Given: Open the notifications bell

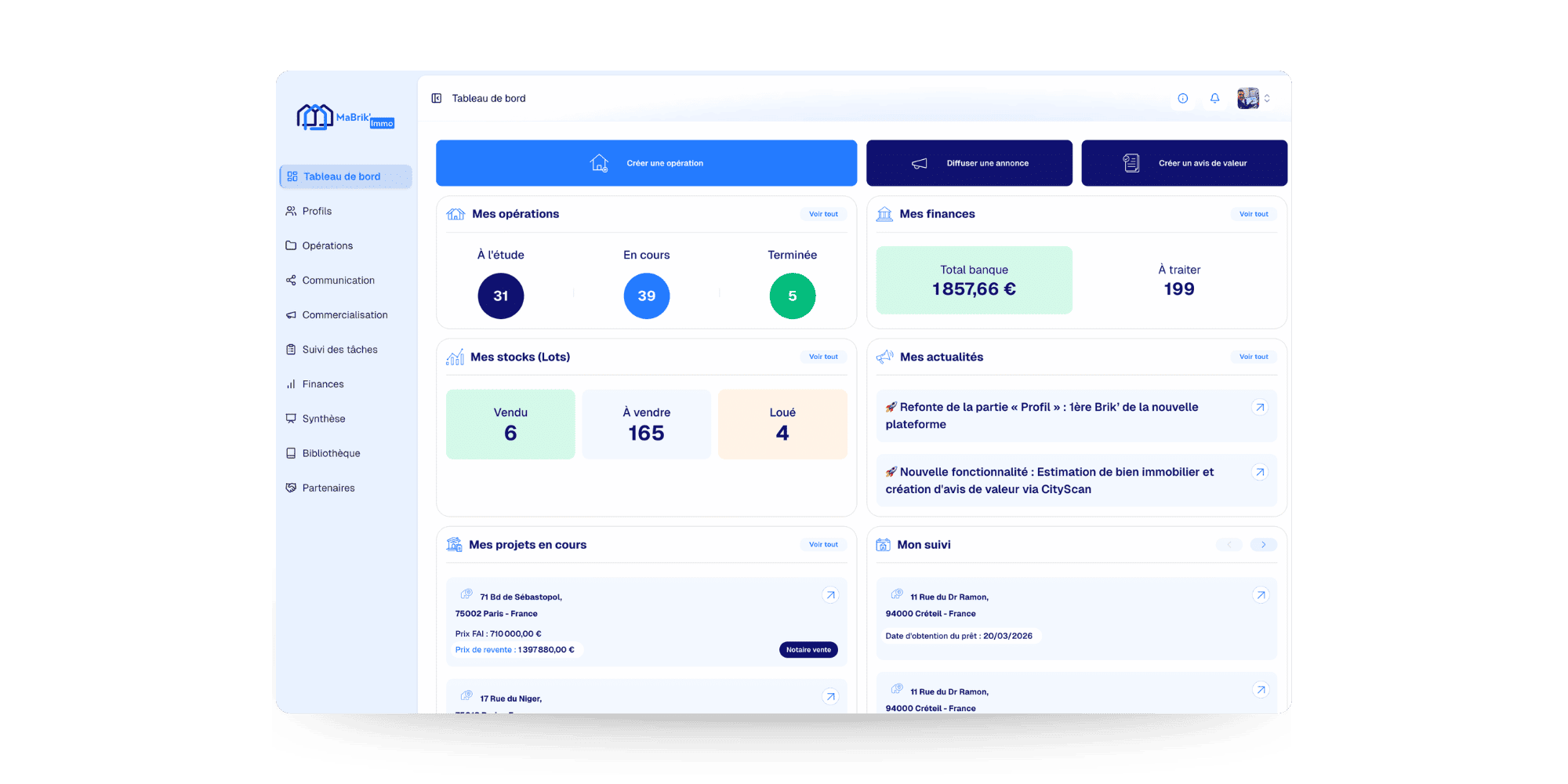Looking at the screenshot, I should pyautogui.click(x=1214, y=98).
